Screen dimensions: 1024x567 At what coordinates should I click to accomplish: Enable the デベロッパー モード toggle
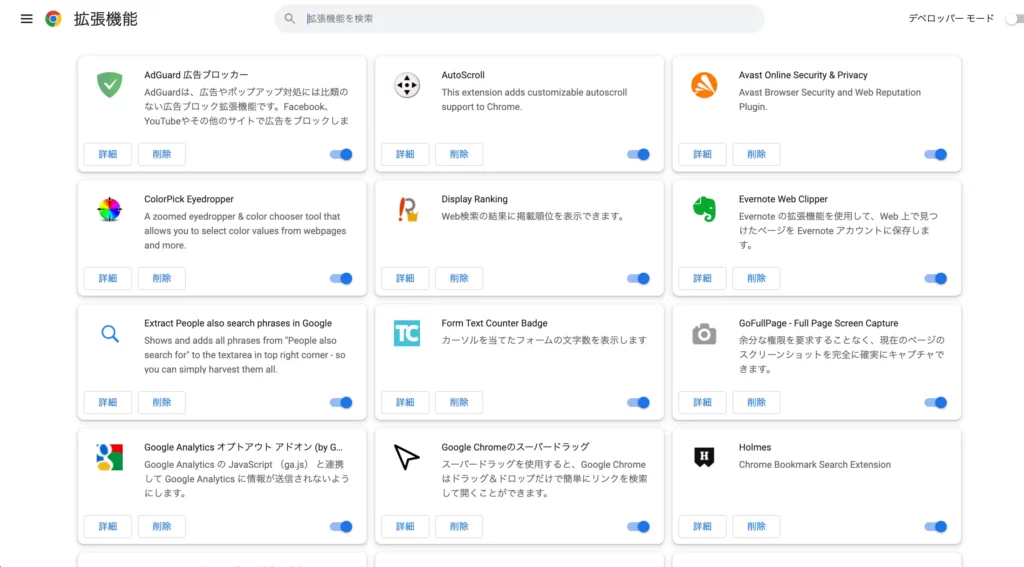click(x=1014, y=19)
